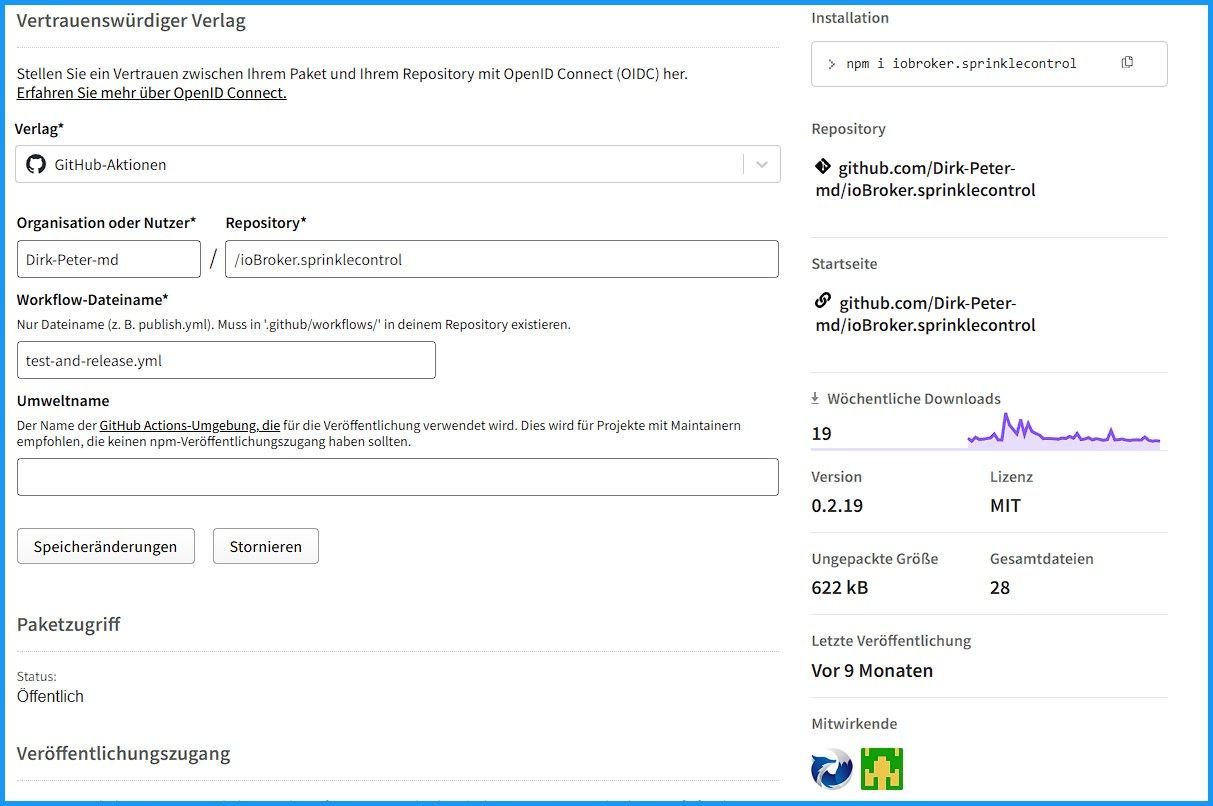The height and width of the screenshot is (806, 1213).
Task: Click the Stornieren button
Action: (266, 546)
